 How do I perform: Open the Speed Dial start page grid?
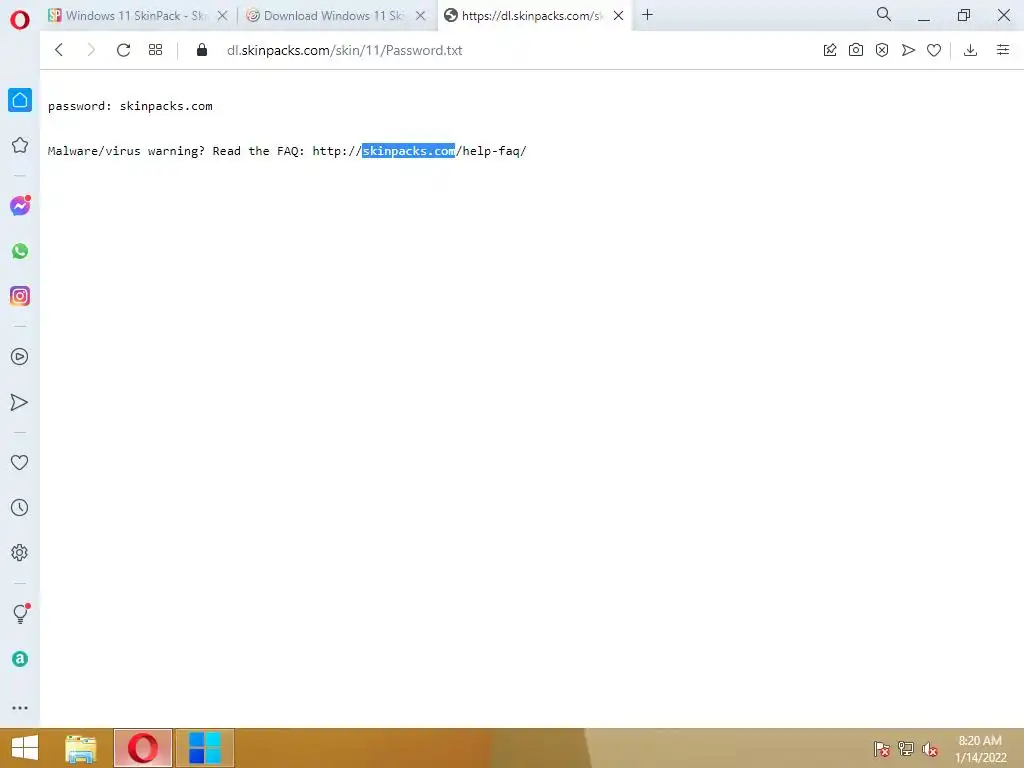point(155,50)
